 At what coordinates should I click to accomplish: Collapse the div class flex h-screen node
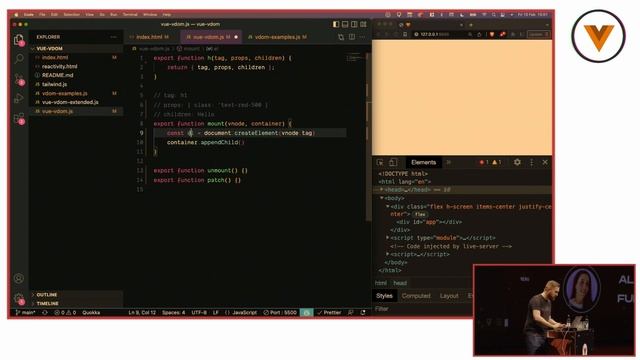[388, 207]
